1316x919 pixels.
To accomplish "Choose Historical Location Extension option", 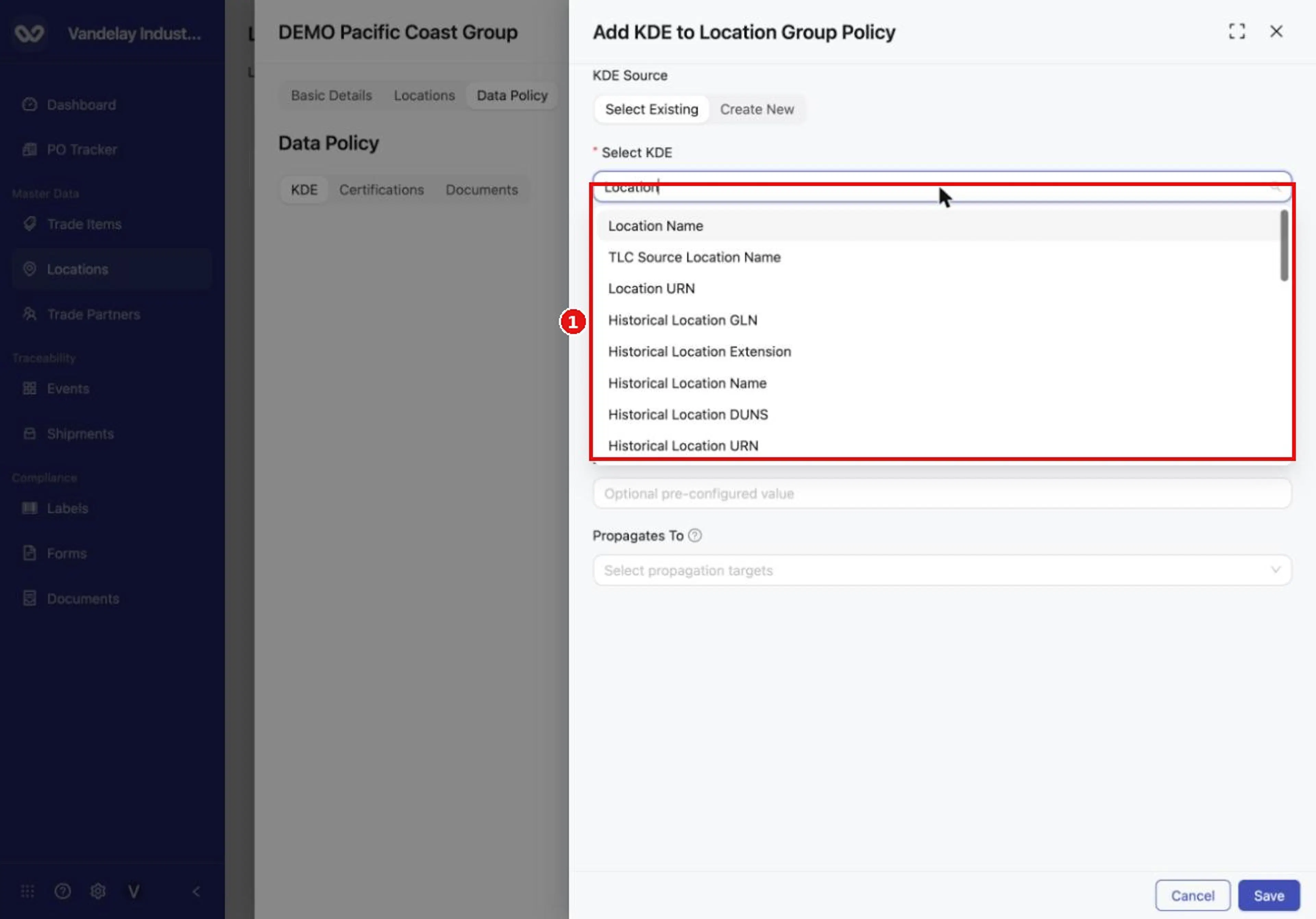I will pos(939,351).
